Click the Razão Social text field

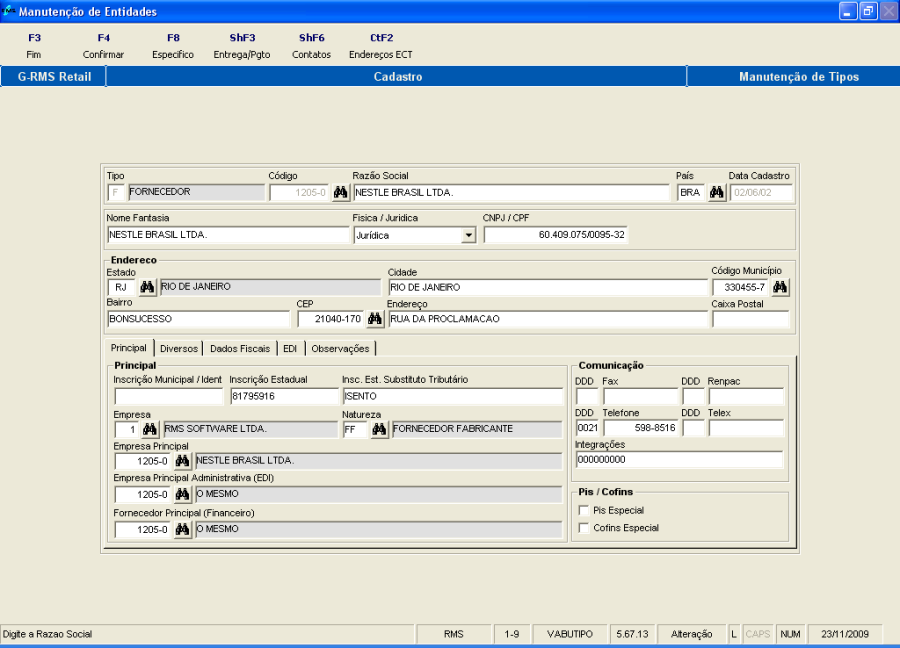coord(510,193)
